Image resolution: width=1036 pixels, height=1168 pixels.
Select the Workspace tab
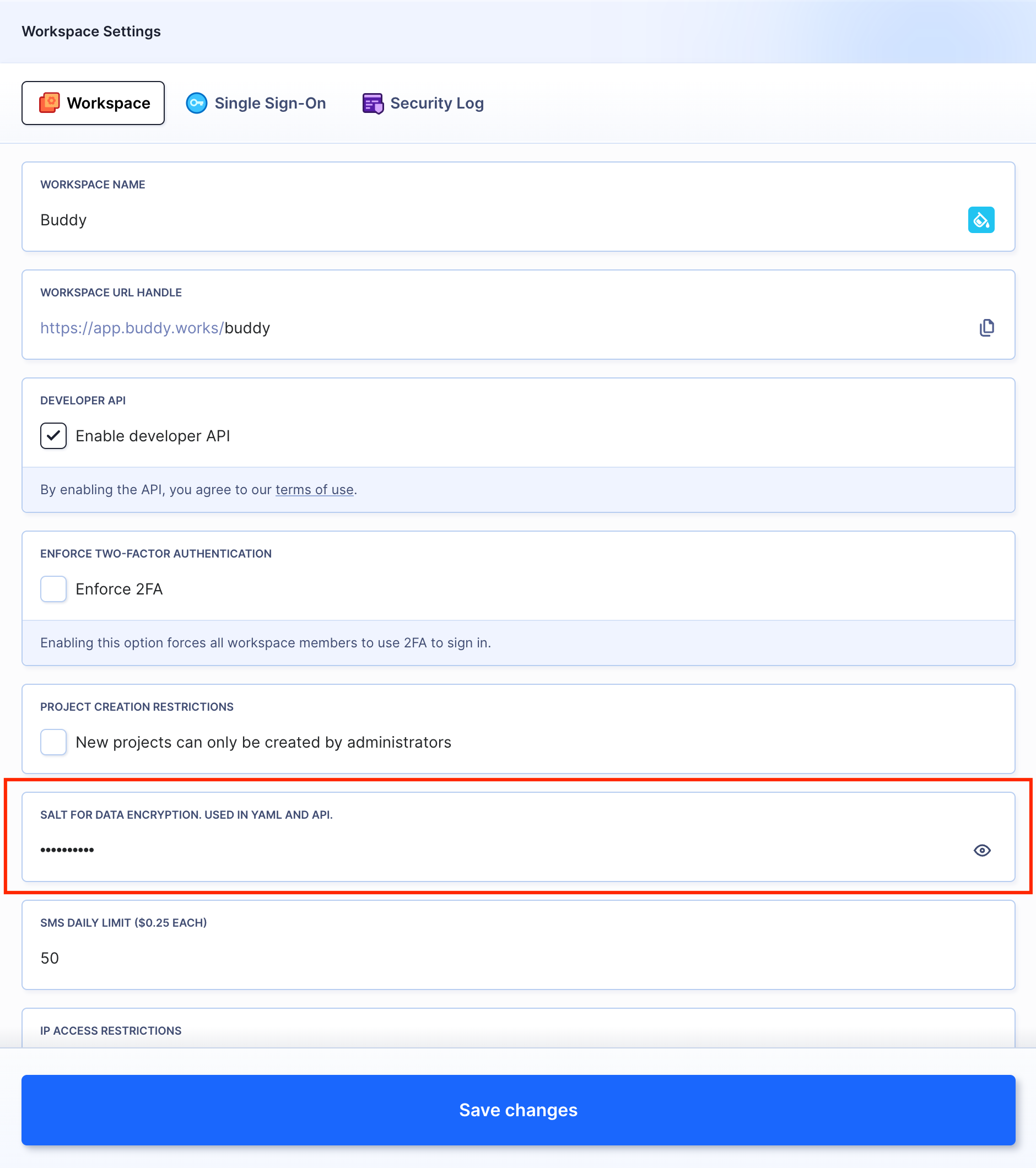pyautogui.click(x=93, y=103)
